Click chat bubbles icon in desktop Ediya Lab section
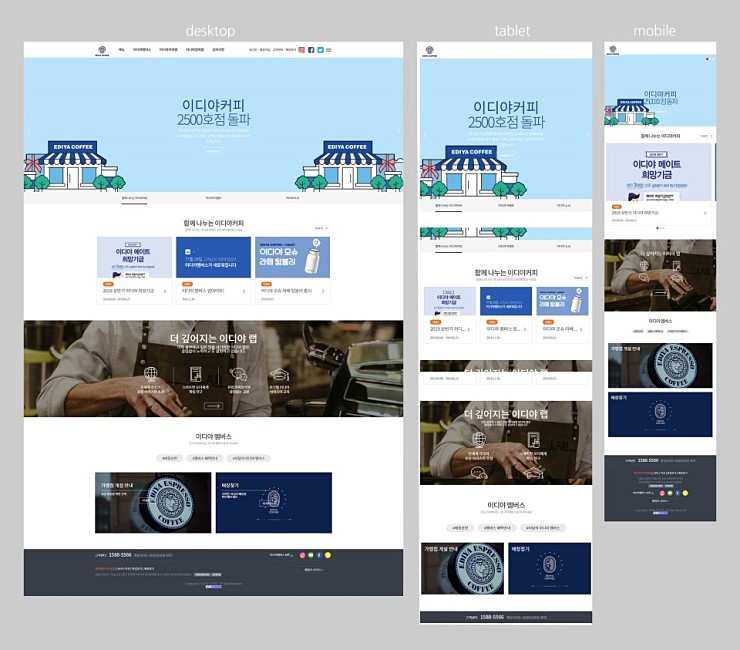 click(238, 374)
